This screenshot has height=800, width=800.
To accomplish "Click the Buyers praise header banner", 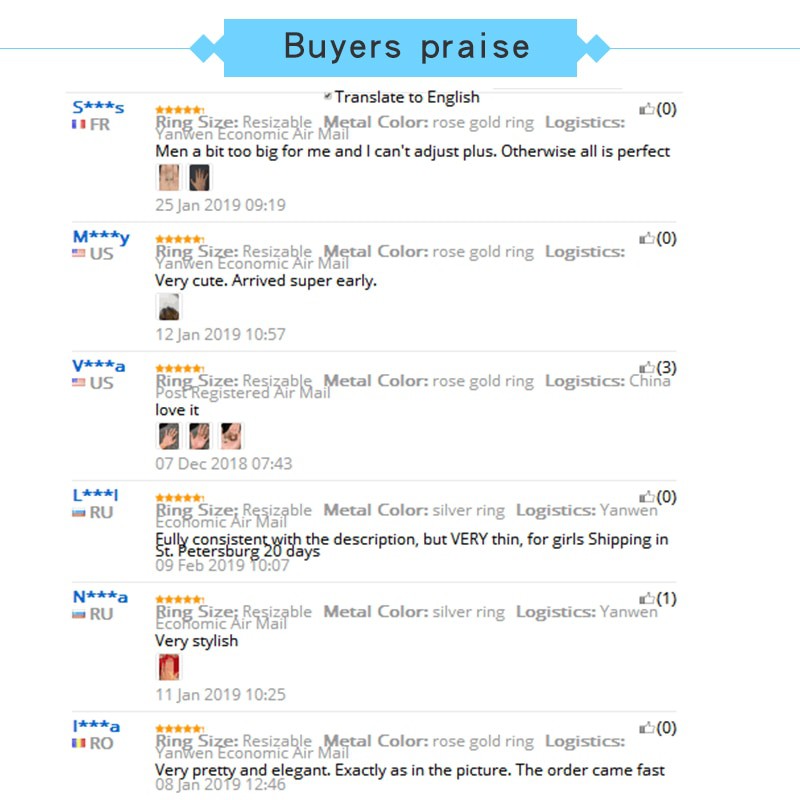I will point(400,48).
